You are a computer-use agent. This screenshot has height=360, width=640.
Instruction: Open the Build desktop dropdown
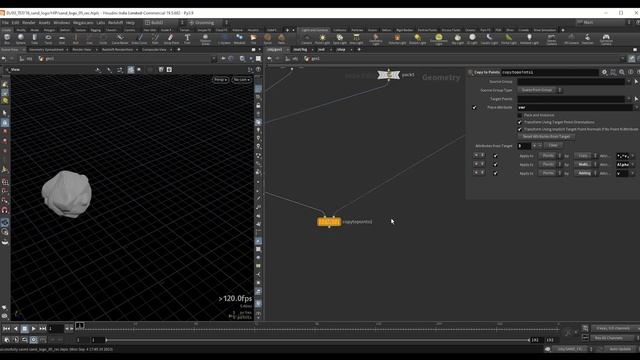pos(165,22)
